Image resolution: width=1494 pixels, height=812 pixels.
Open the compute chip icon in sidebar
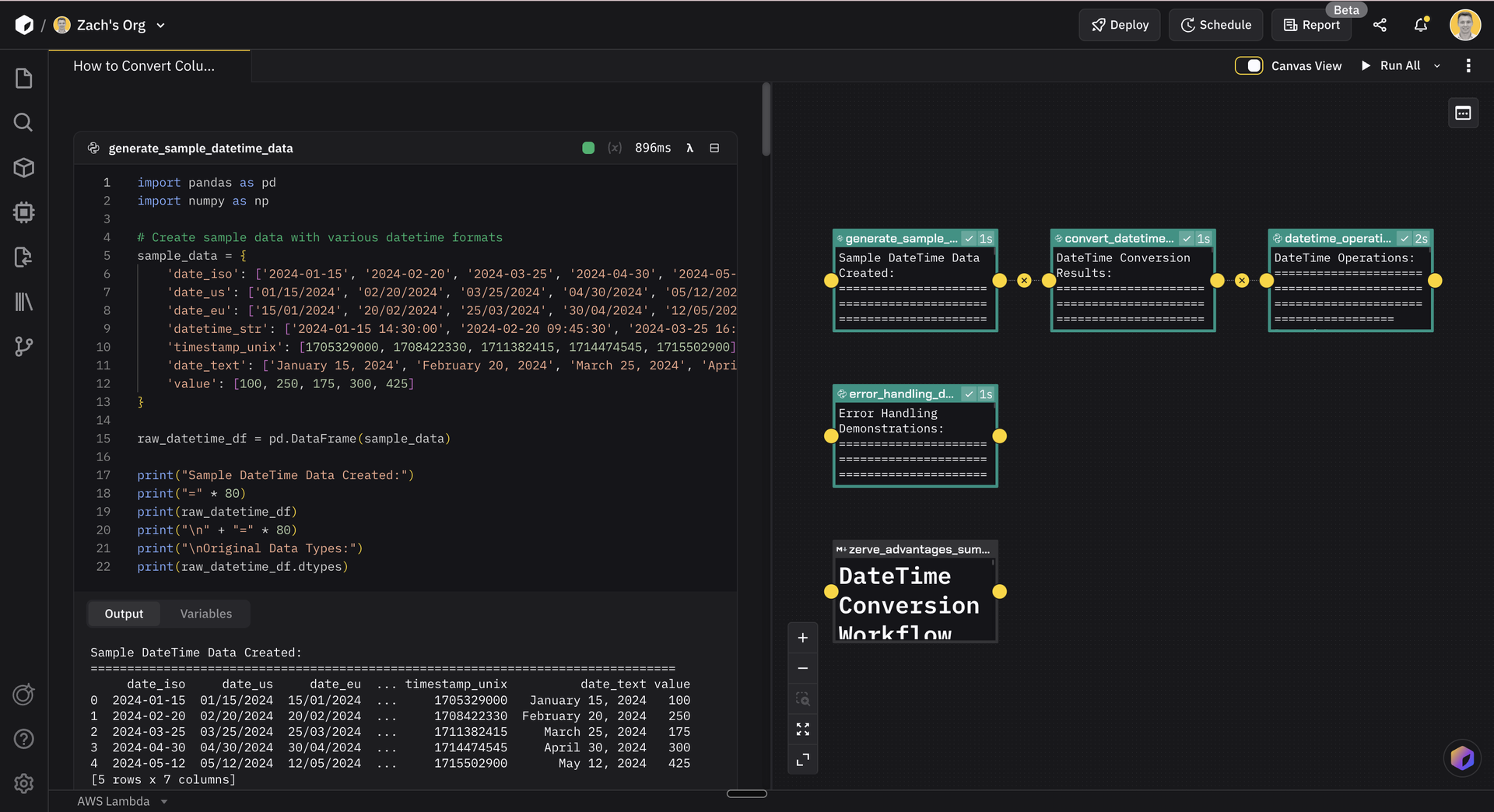[x=24, y=212]
